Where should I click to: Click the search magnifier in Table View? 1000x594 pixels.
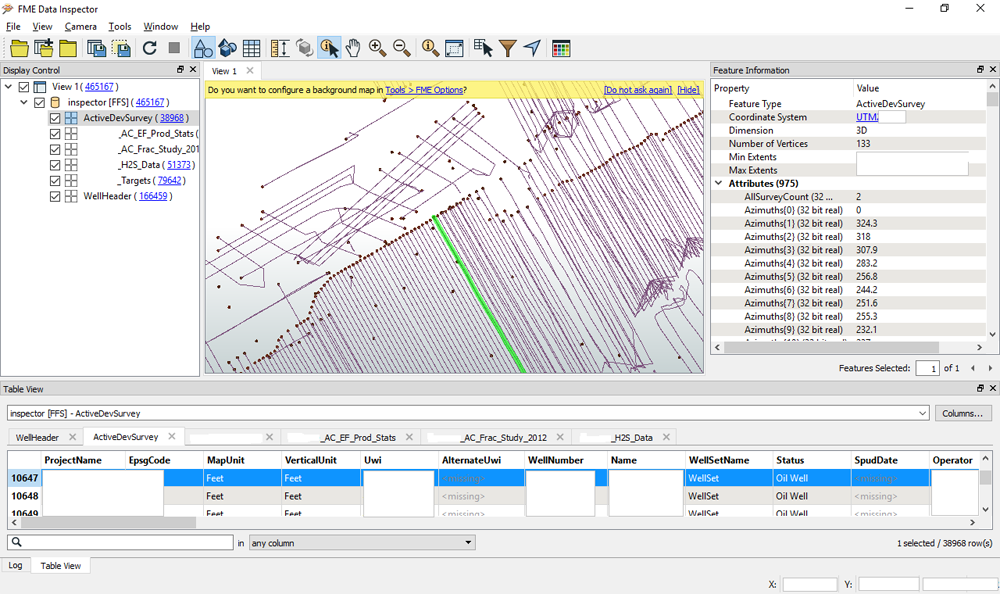(x=17, y=542)
